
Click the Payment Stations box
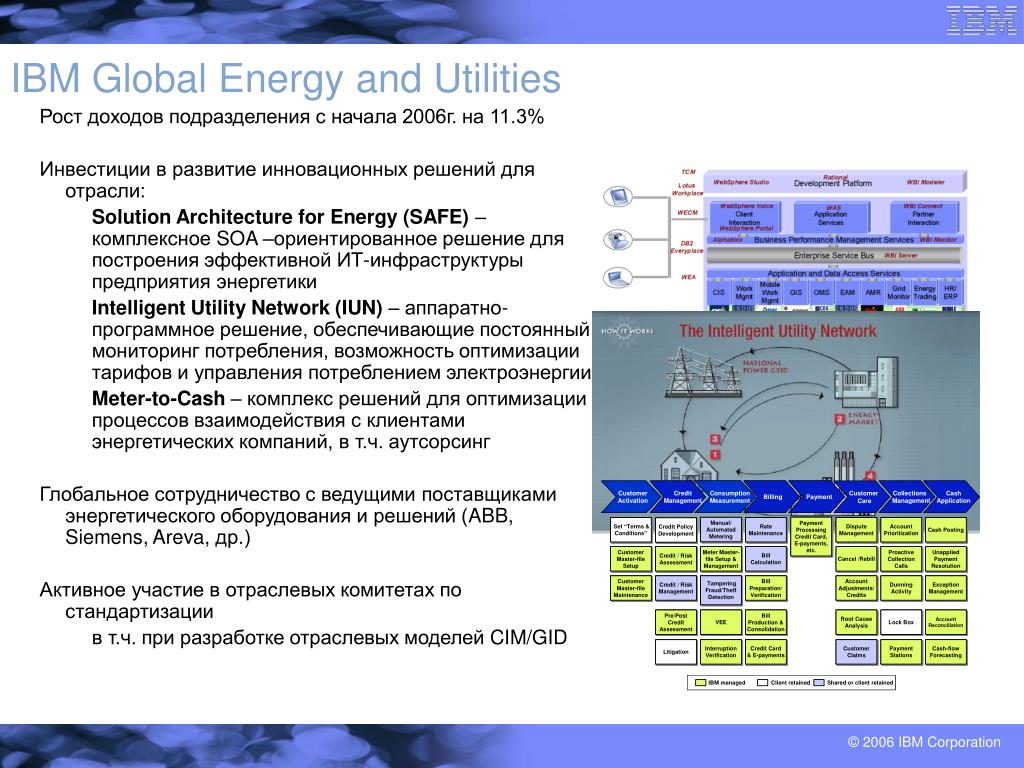901,652
